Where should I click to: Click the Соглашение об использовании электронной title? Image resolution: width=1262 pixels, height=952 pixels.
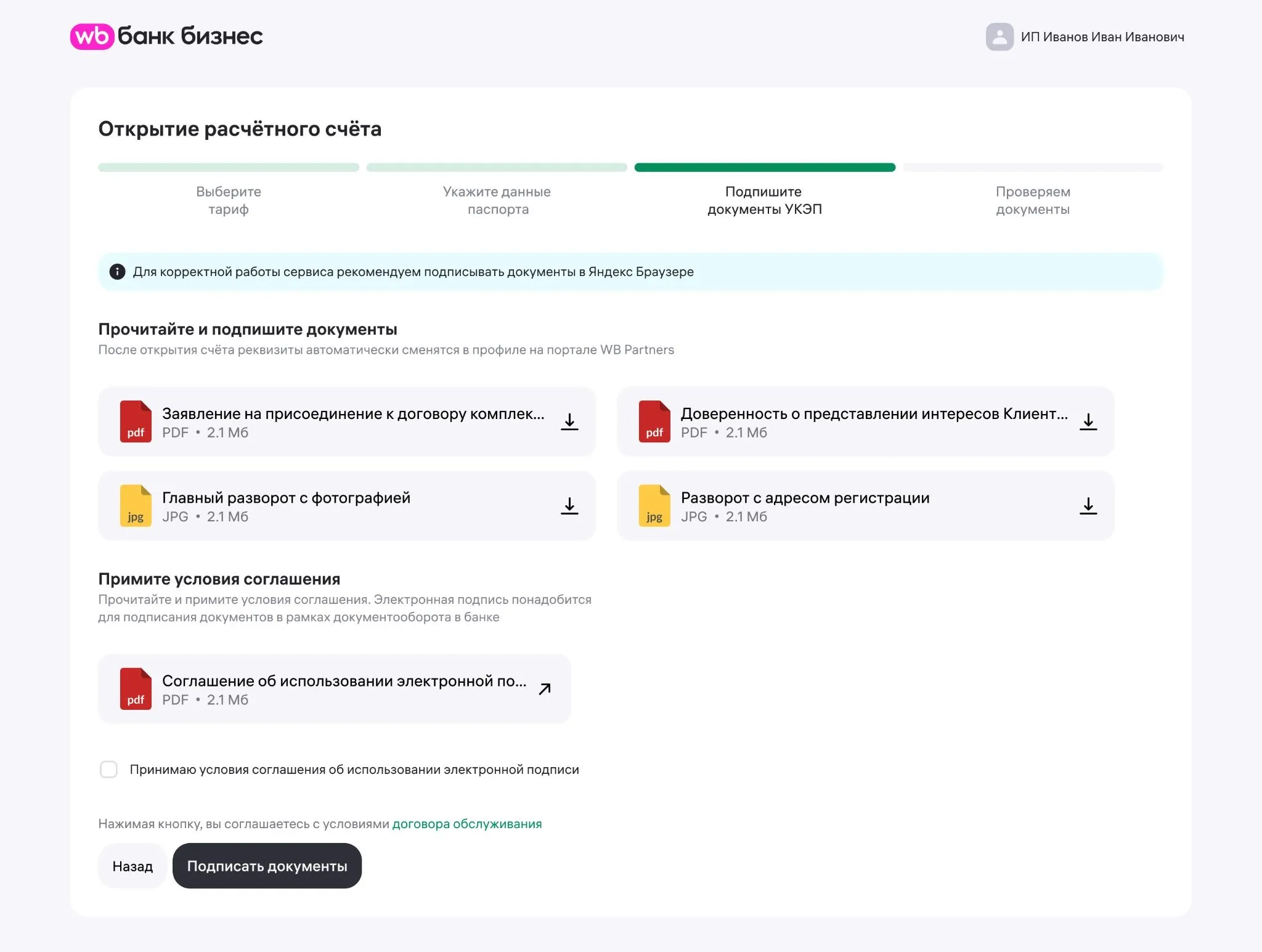[344, 681]
